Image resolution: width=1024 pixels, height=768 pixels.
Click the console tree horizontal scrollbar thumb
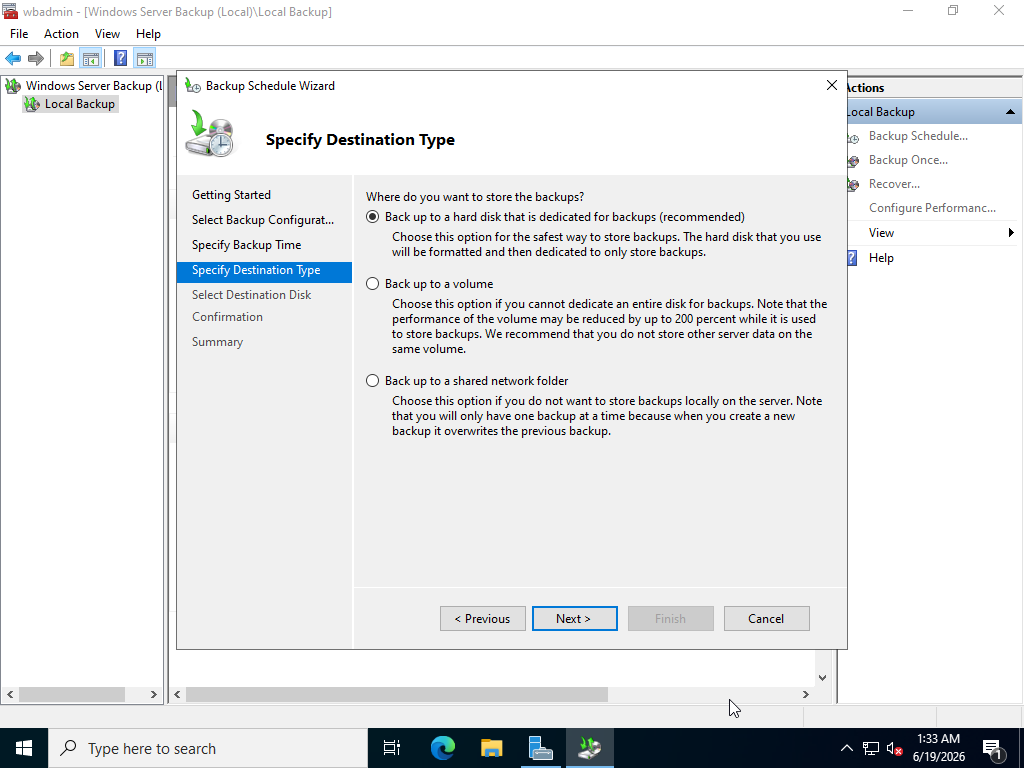click(72, 694)
